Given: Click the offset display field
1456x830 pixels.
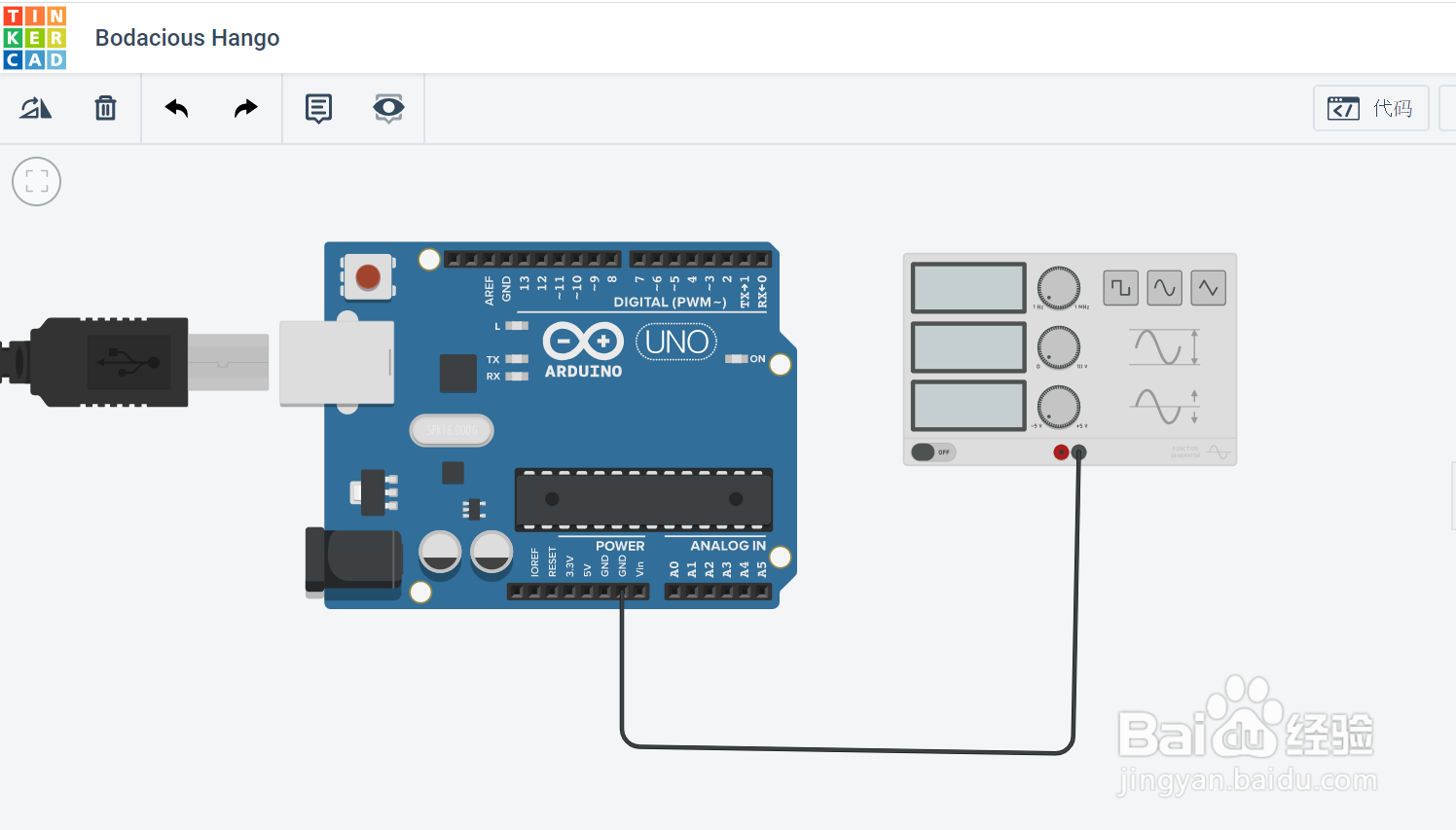Looking at the screenshot, I should coord(968,406).
